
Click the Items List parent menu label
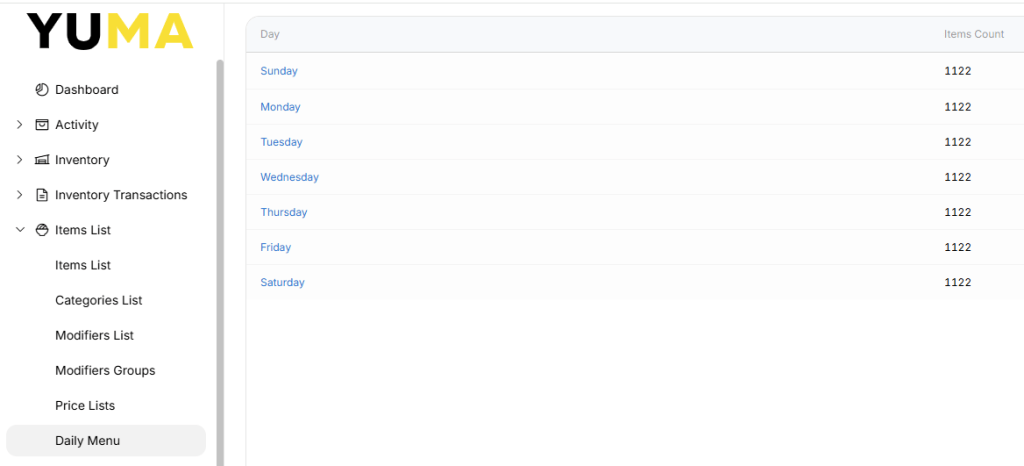83,230
